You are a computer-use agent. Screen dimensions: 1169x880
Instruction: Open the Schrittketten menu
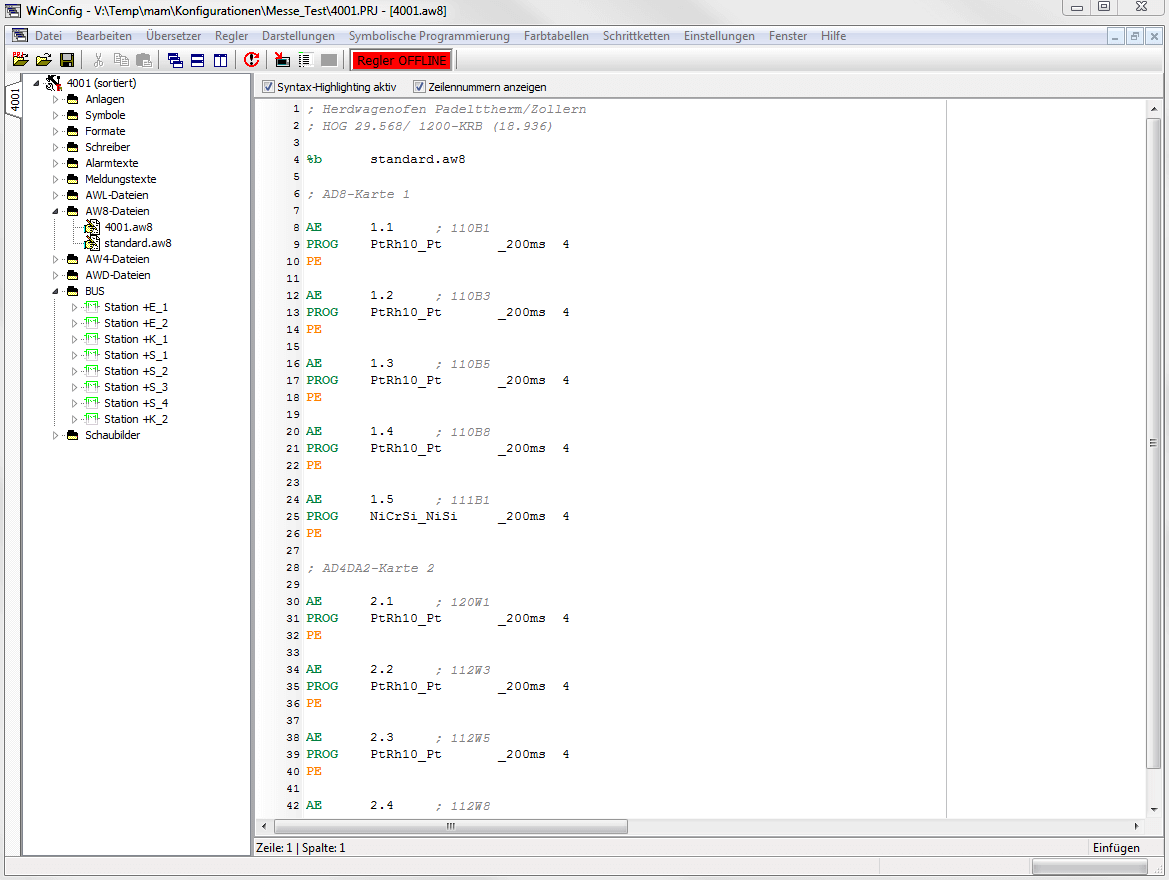636,36
